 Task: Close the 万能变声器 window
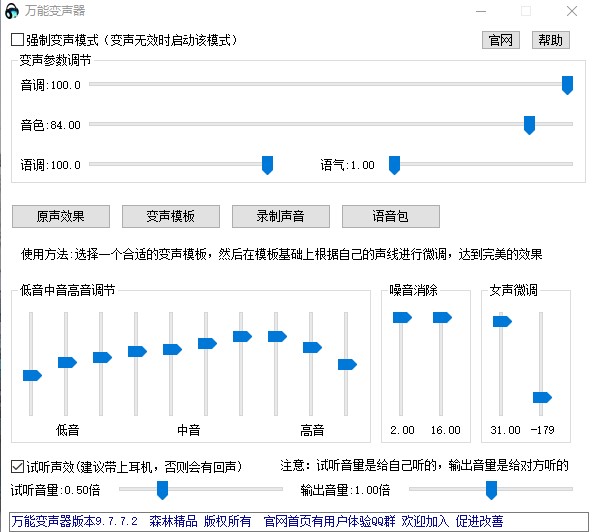click(x=572, y=11)
